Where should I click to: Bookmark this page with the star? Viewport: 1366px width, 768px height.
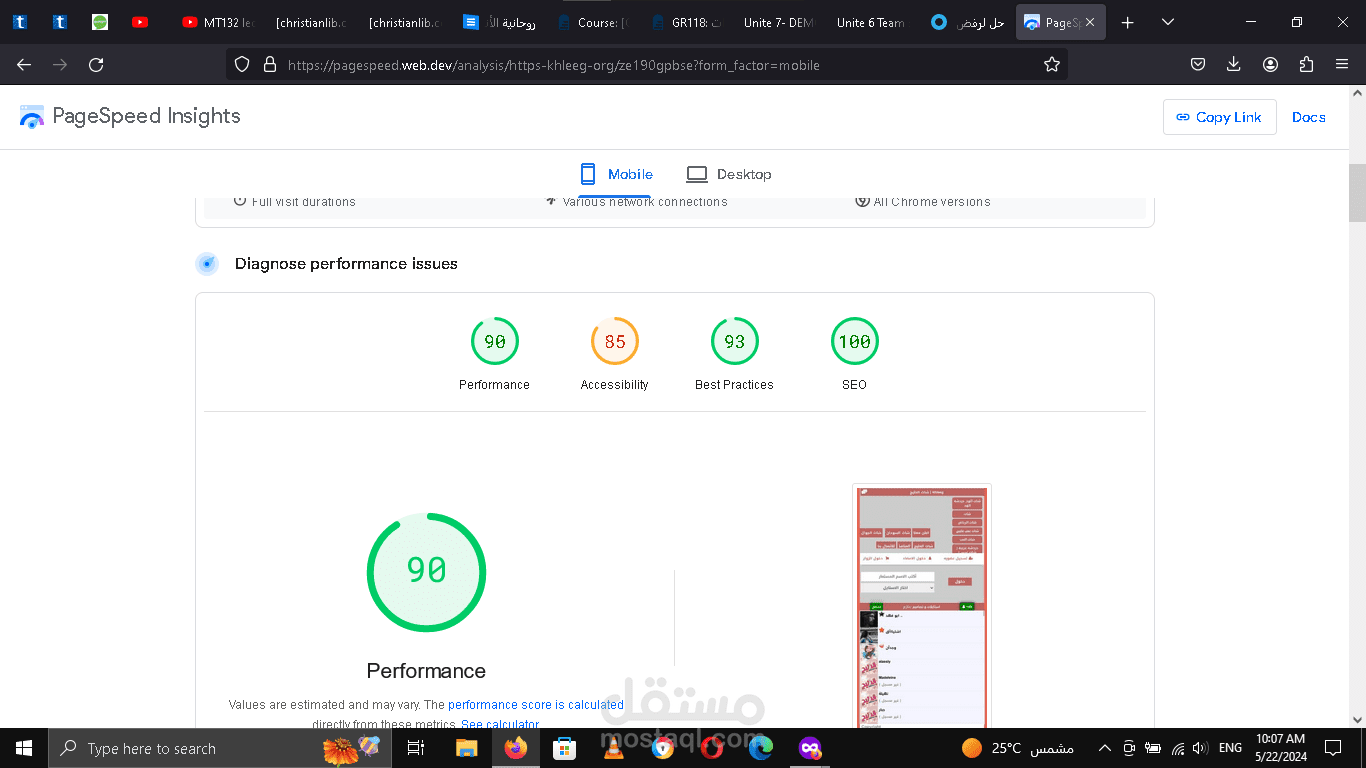pos(1051,65)
